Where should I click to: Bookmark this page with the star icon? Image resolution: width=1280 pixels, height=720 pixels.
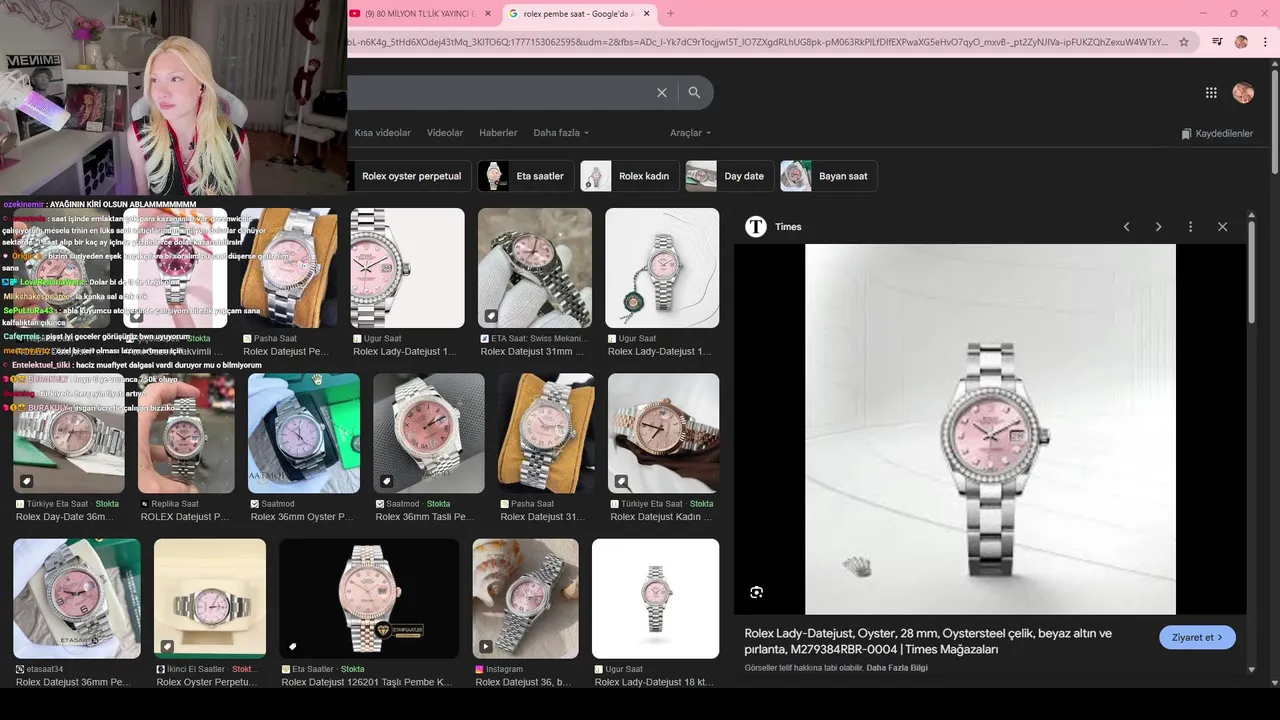(x=1184, y=42)
